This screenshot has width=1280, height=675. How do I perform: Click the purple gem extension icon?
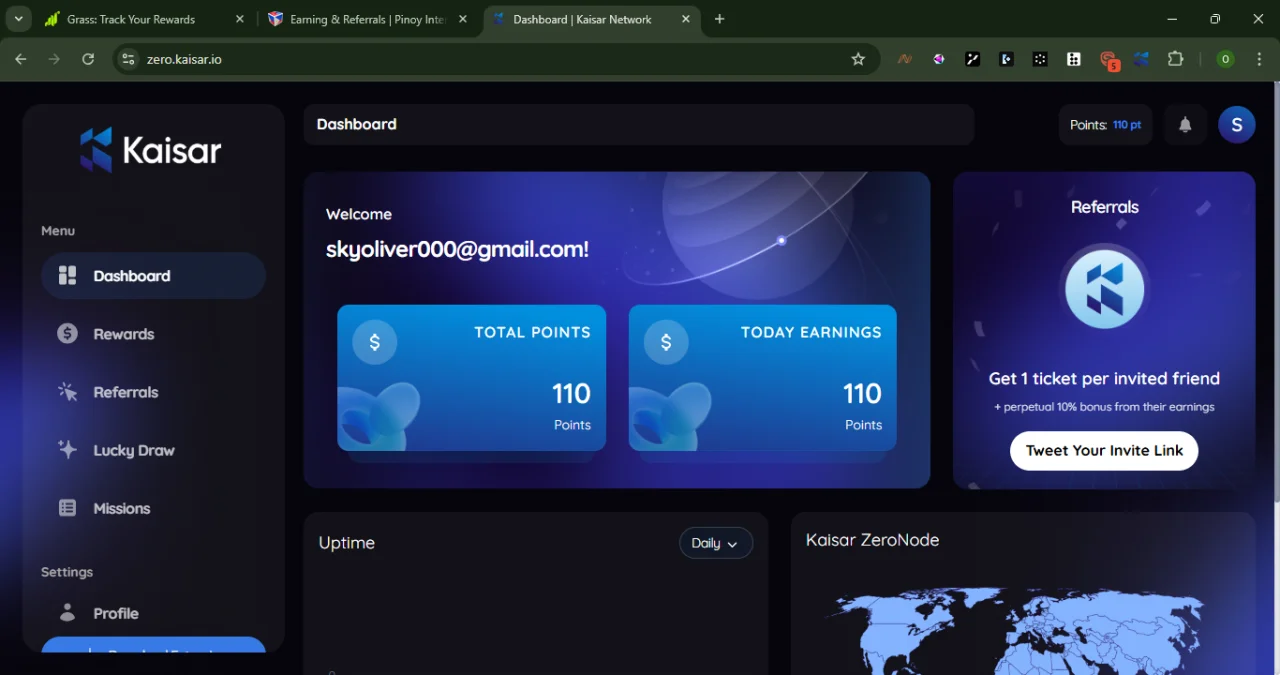click(938, 59)
